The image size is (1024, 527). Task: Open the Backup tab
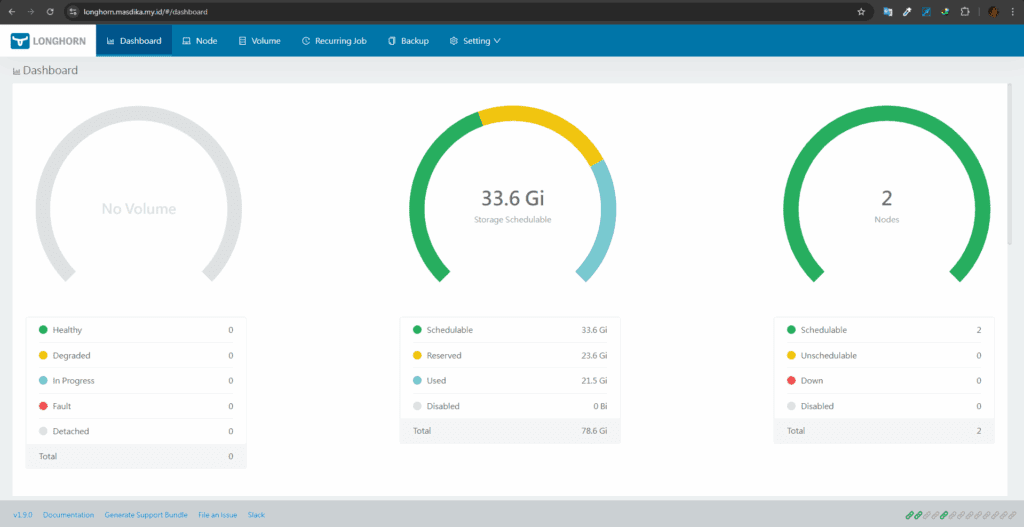click(408, 40)
